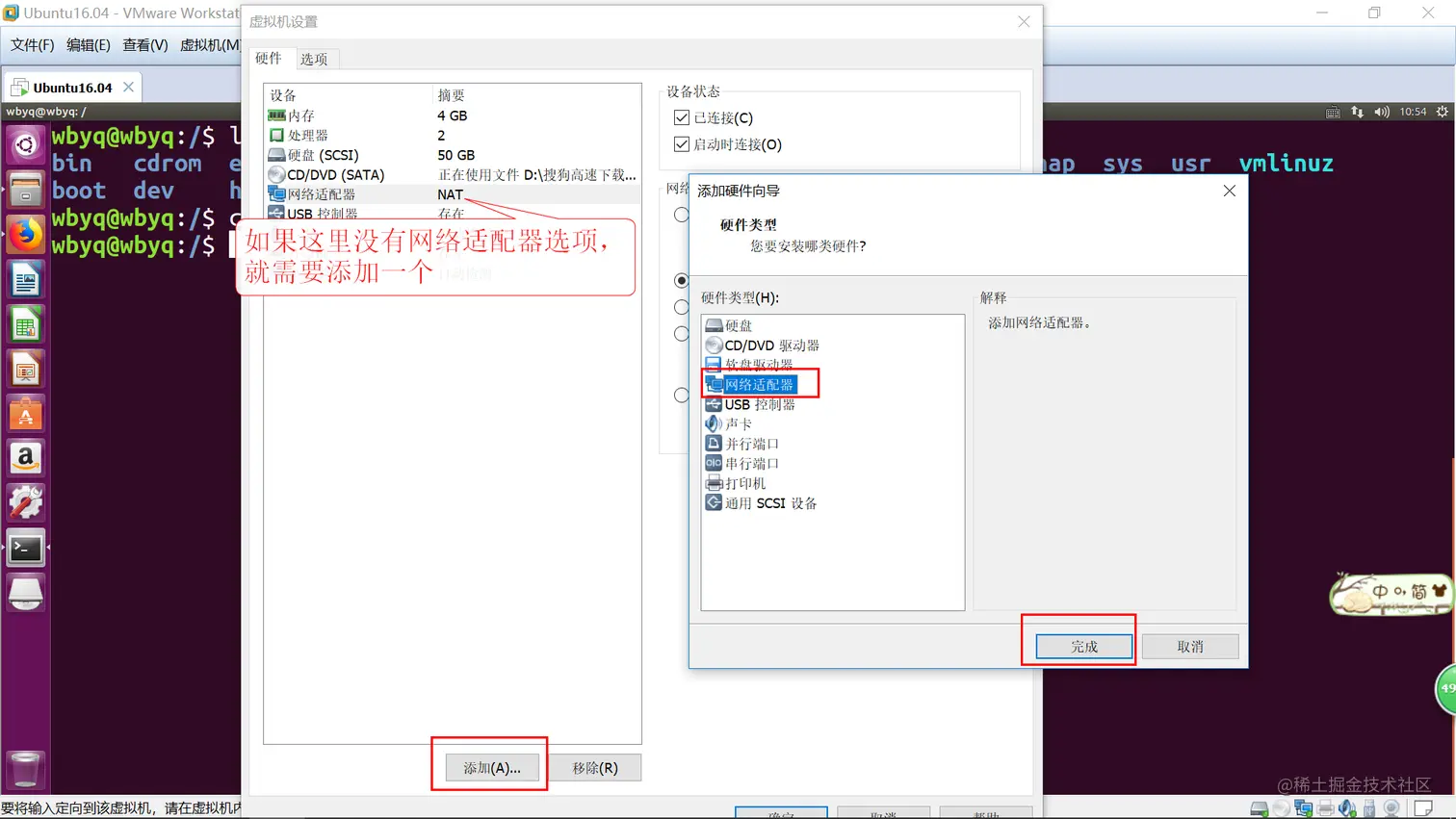1456x819 pixels.
Task: Open the Trash icon in the dock
Action: coord(26,770)
